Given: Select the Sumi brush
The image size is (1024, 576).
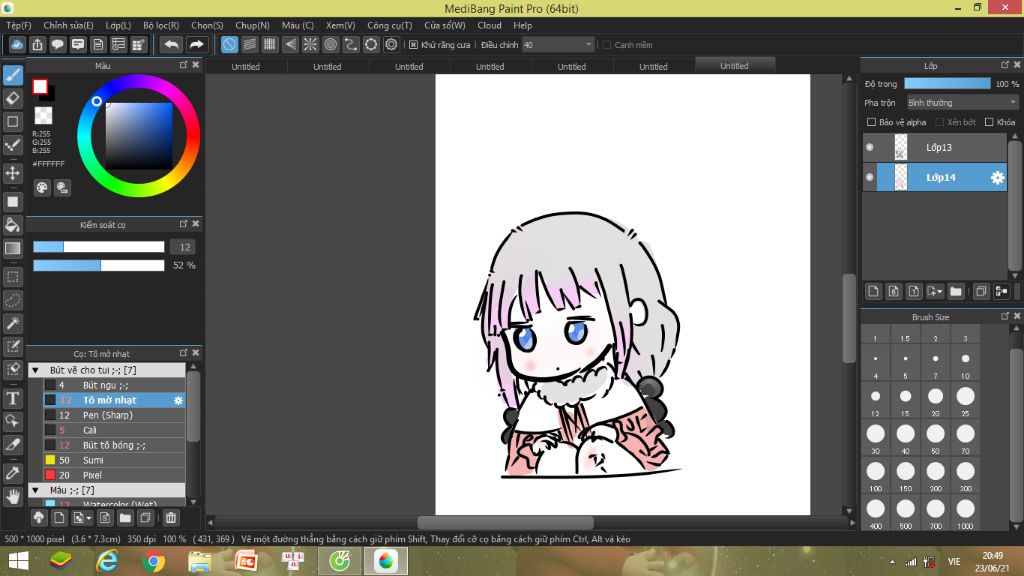Looking at the screenshot, I should coord(115,460).
